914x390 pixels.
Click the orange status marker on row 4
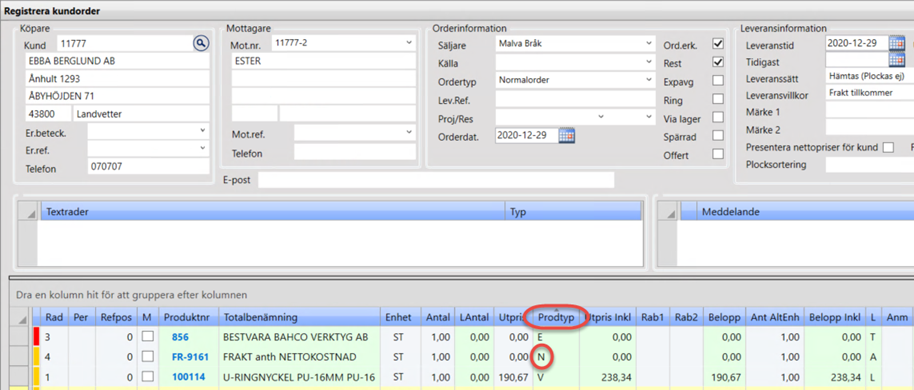point(36,356)
